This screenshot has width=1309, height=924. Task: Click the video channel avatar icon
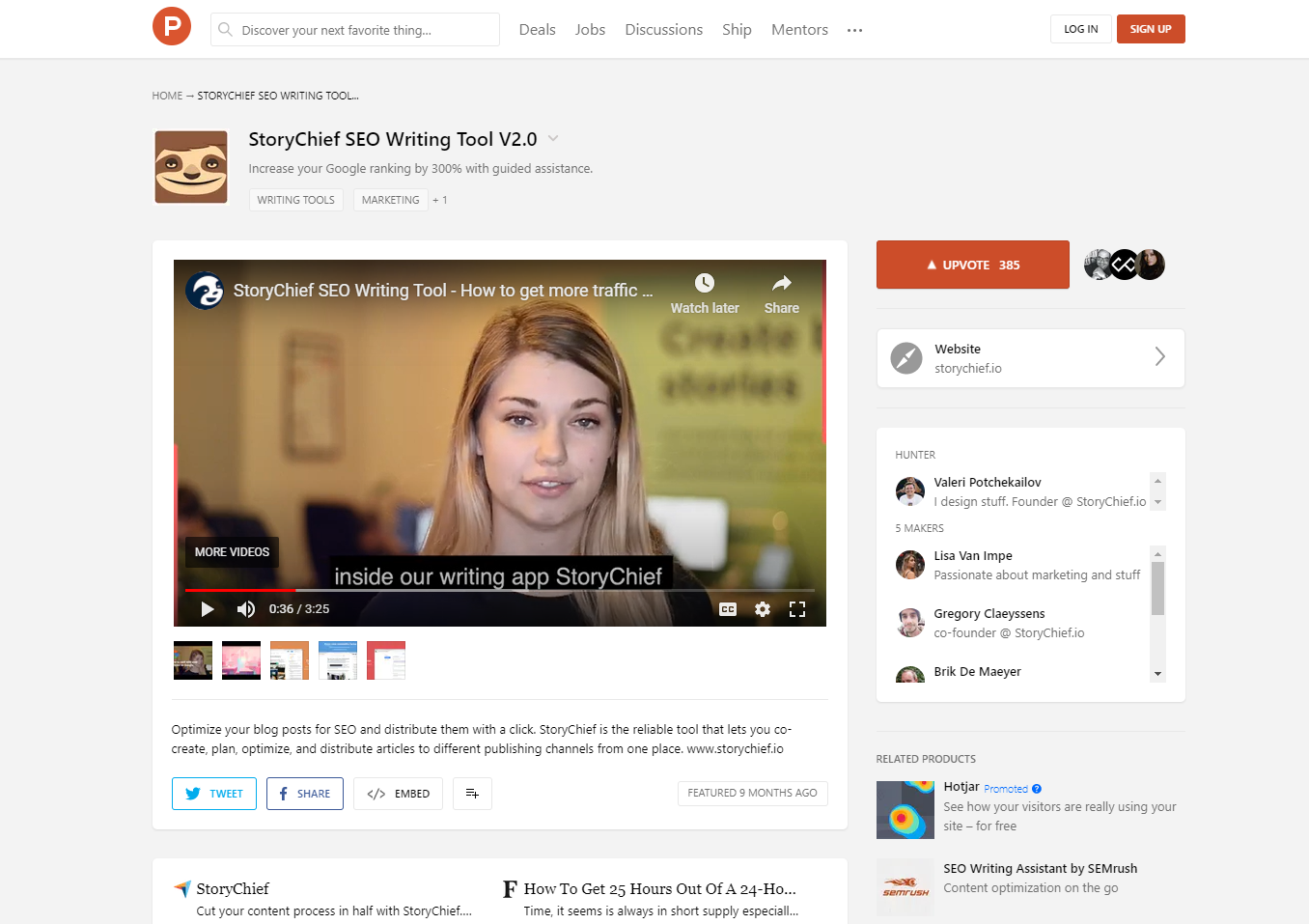point(205,291)
